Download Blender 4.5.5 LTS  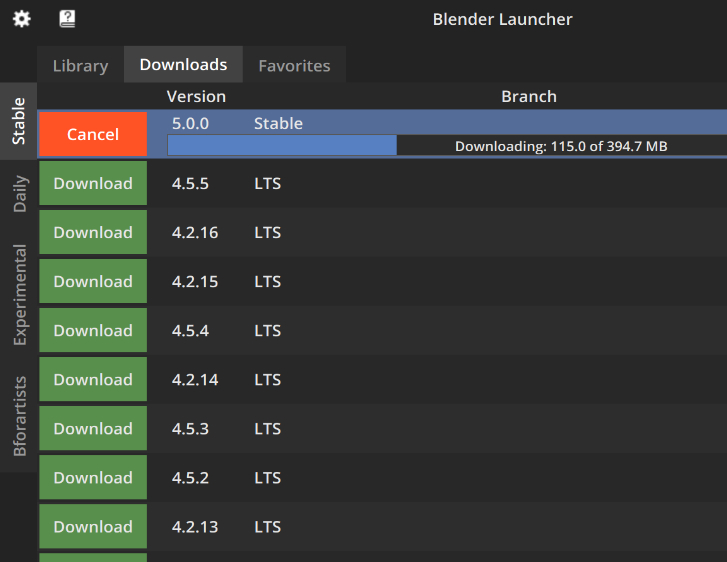click(x=93, y=183)
